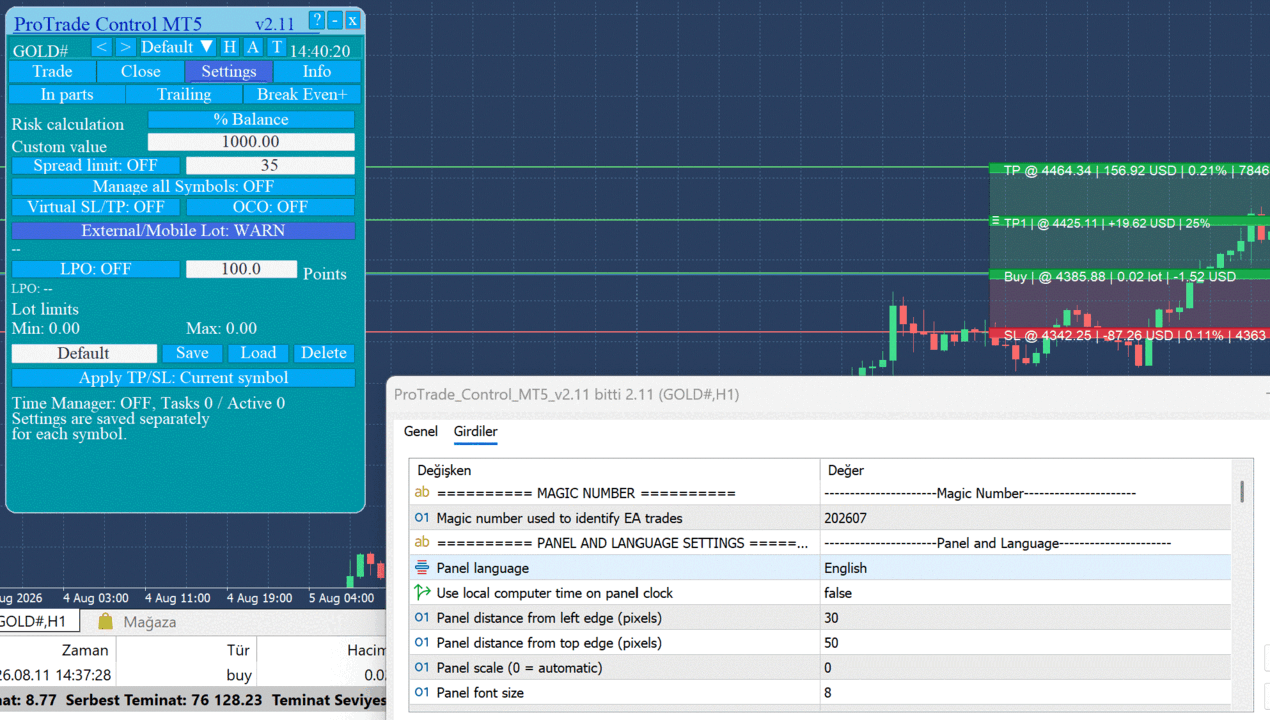Toggle OCO: OFF
This screenshot has height=720, width=1270.
270,207
